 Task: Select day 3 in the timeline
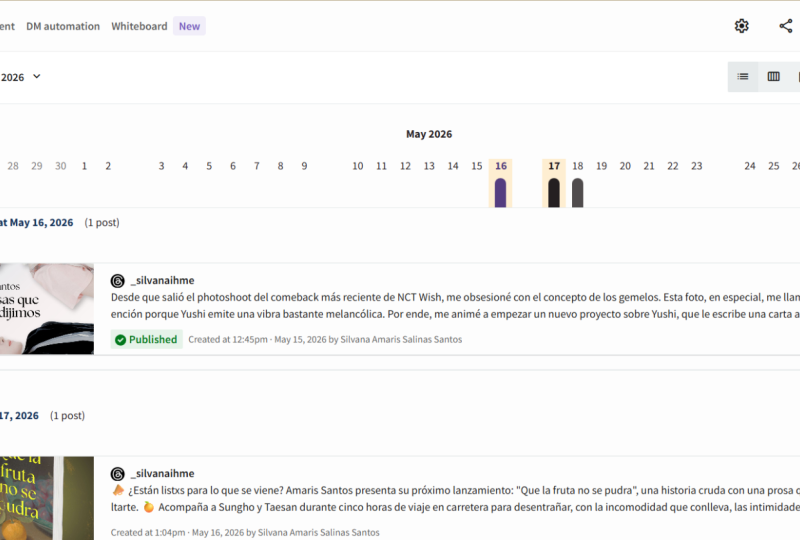point(161,166)
